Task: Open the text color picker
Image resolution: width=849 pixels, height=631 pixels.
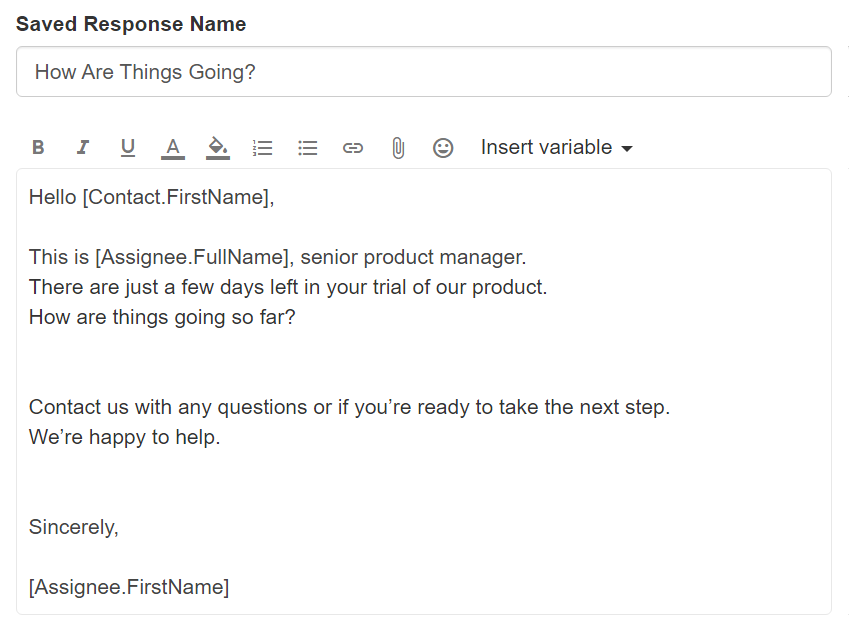Action: [x=173, y=148]
